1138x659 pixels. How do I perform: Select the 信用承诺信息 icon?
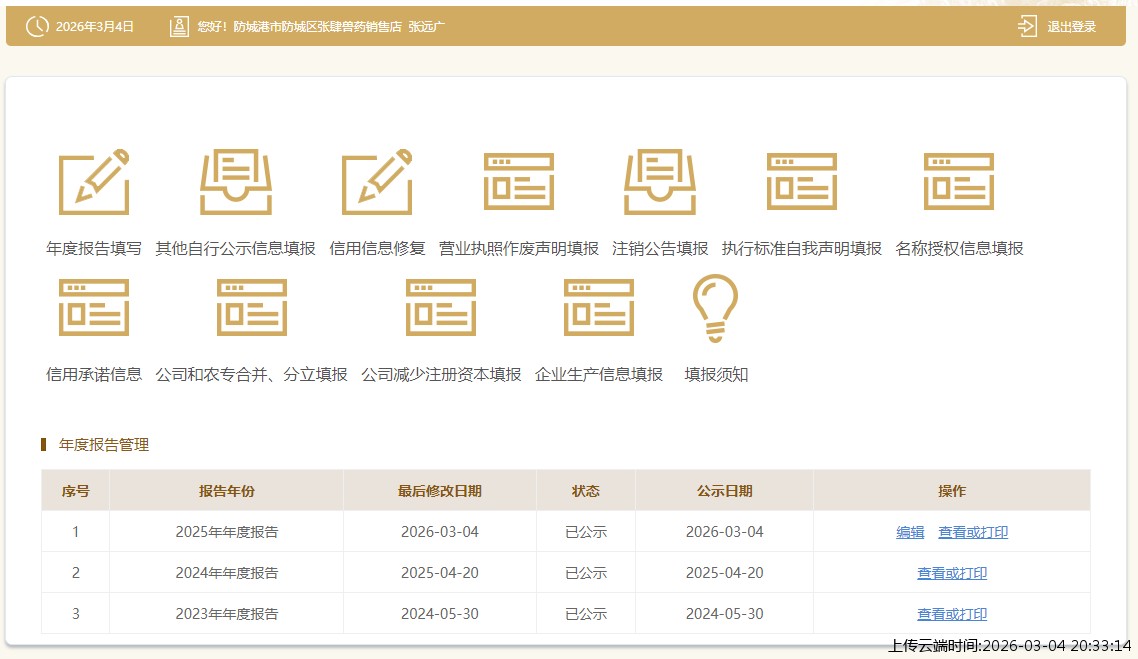click(x=94, y=308)
